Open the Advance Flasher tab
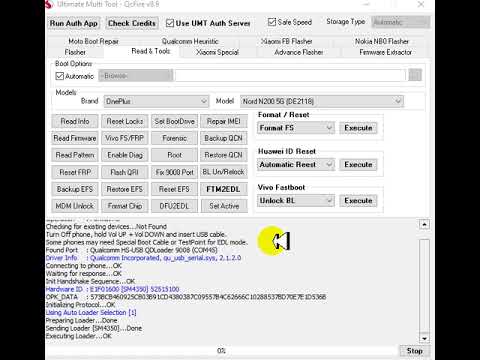Viewport: 480px width, 360px height. click(298, 52)
